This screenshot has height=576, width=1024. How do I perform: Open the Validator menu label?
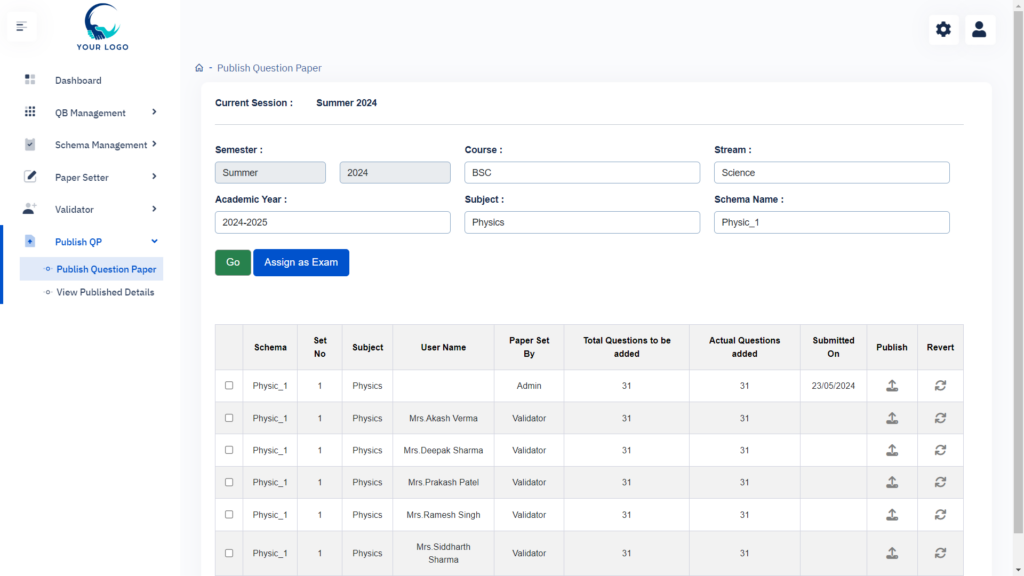[74, 210]
